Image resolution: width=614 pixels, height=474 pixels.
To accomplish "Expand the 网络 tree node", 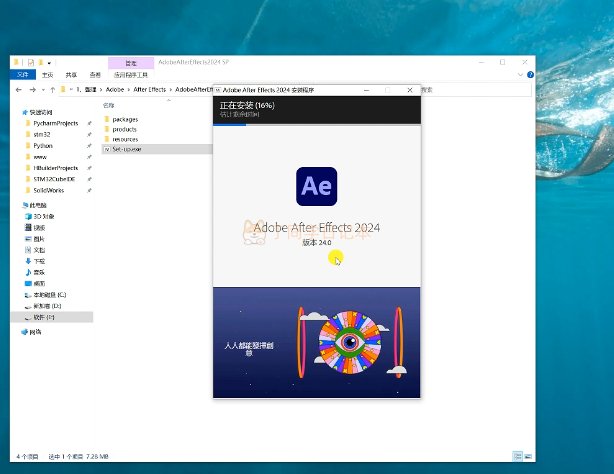I will coord(17,331).
